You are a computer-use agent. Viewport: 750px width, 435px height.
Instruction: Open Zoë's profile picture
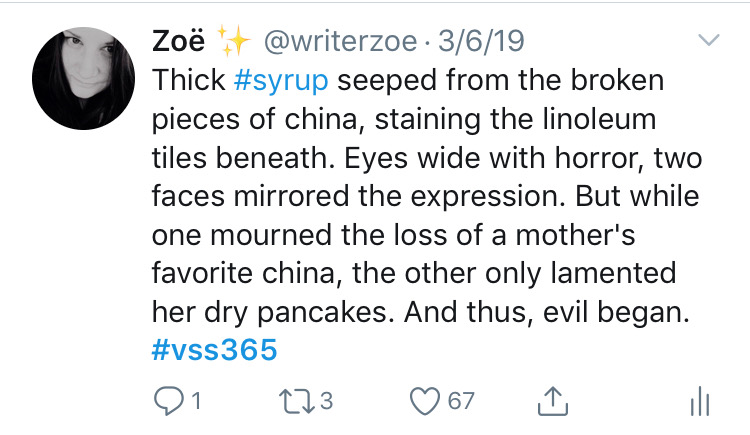83,78
